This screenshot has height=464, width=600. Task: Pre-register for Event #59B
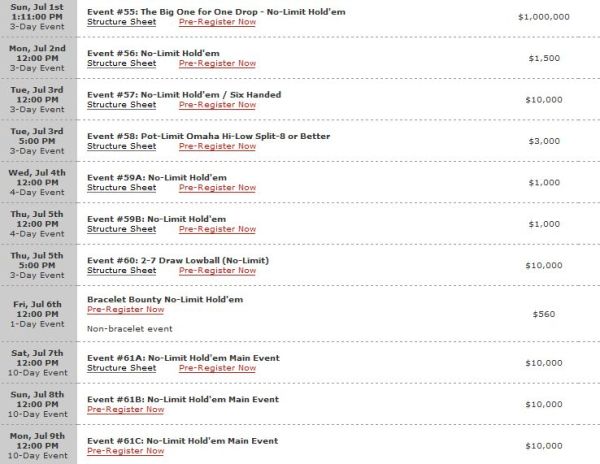217,229
